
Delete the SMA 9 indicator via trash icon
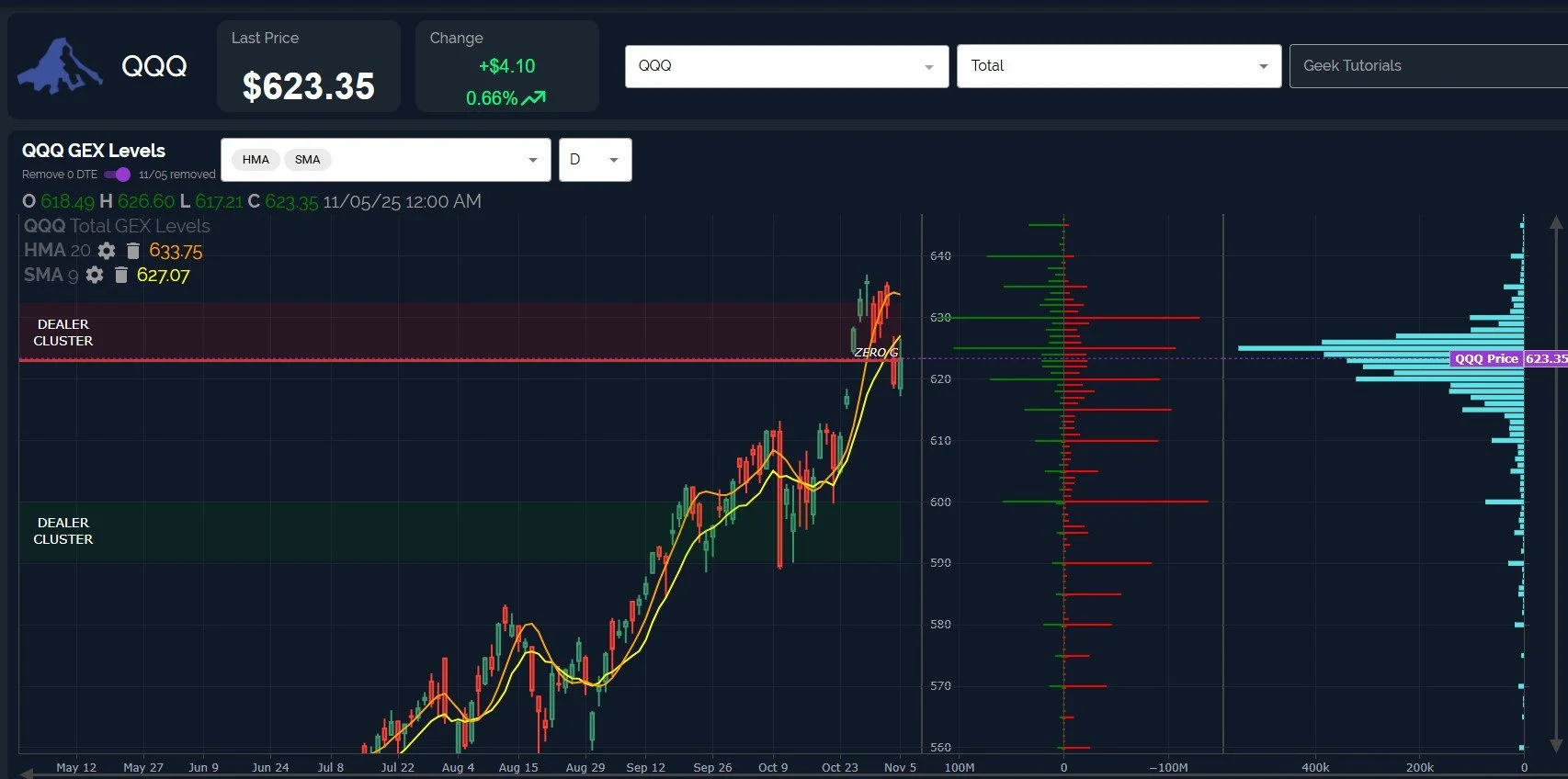coord(120,275)
